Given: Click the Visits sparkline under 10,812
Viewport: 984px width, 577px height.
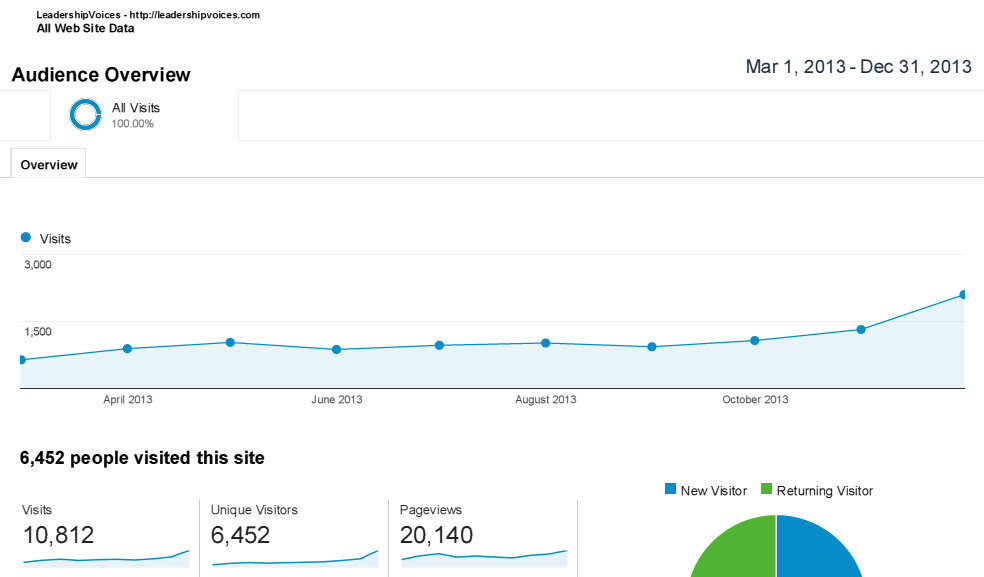Looking at the screenshot, I should pyautogui.click(x=105, y=558).
